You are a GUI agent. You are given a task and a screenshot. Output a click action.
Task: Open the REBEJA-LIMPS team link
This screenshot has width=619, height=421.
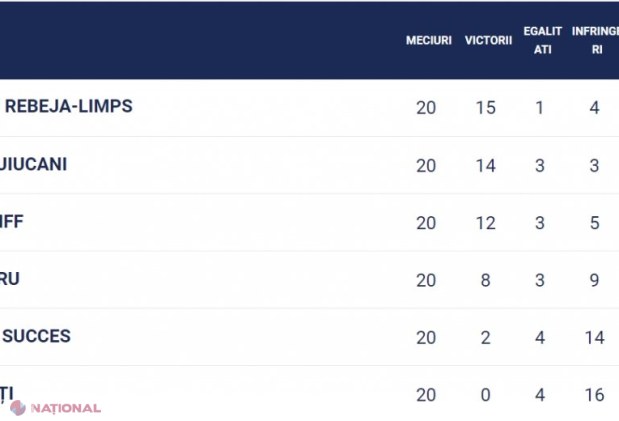point(68,106)
